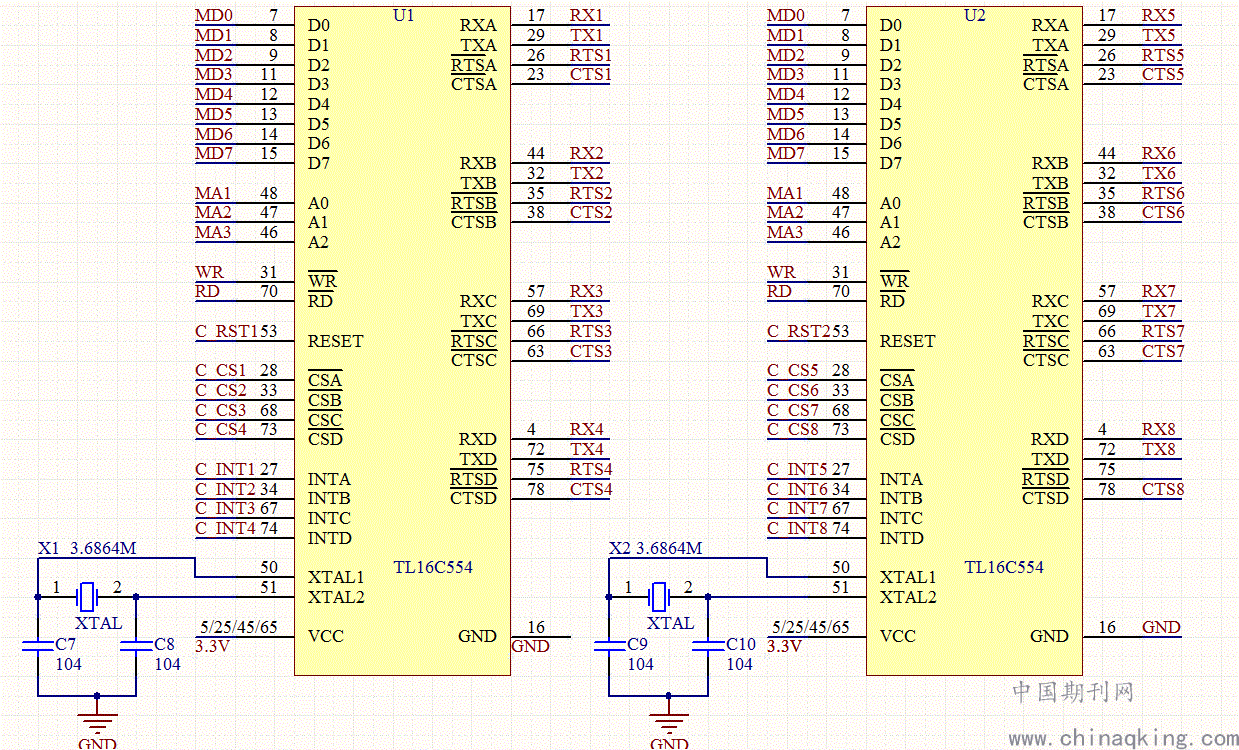
Task: Click the X1 3.6864M crystal label
Action: click(x=87, y=548)
